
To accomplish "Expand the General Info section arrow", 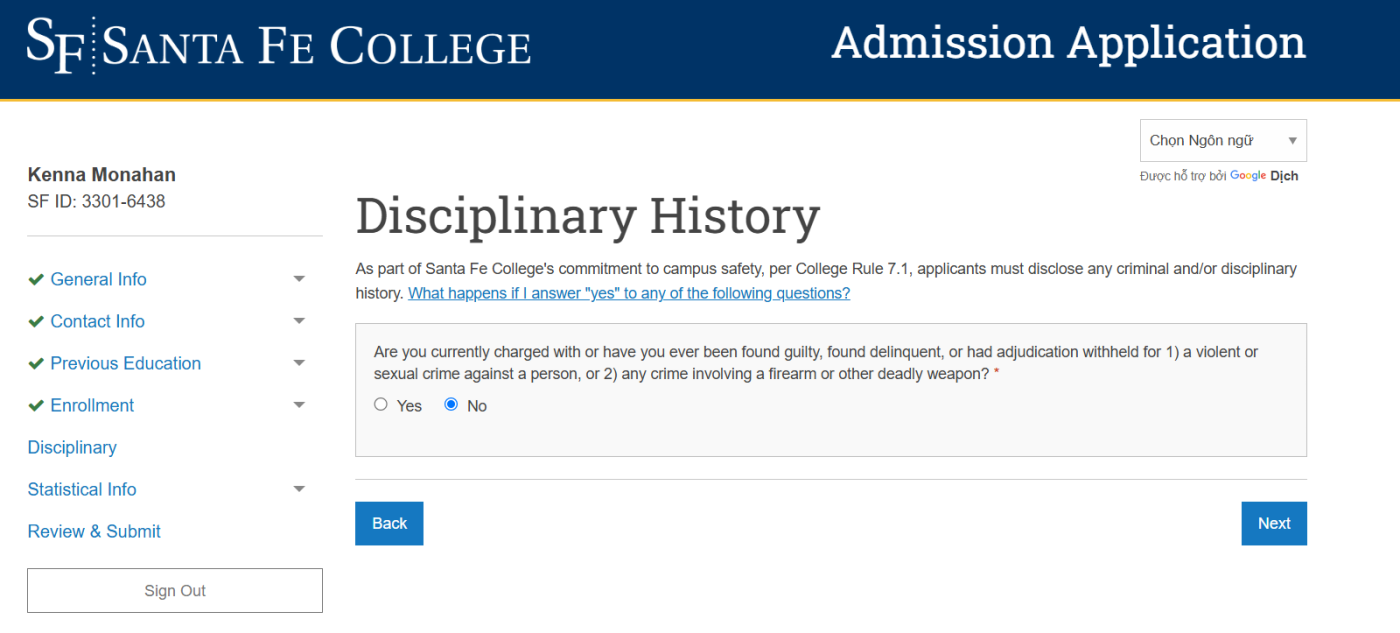I will (x=299, y=279).
